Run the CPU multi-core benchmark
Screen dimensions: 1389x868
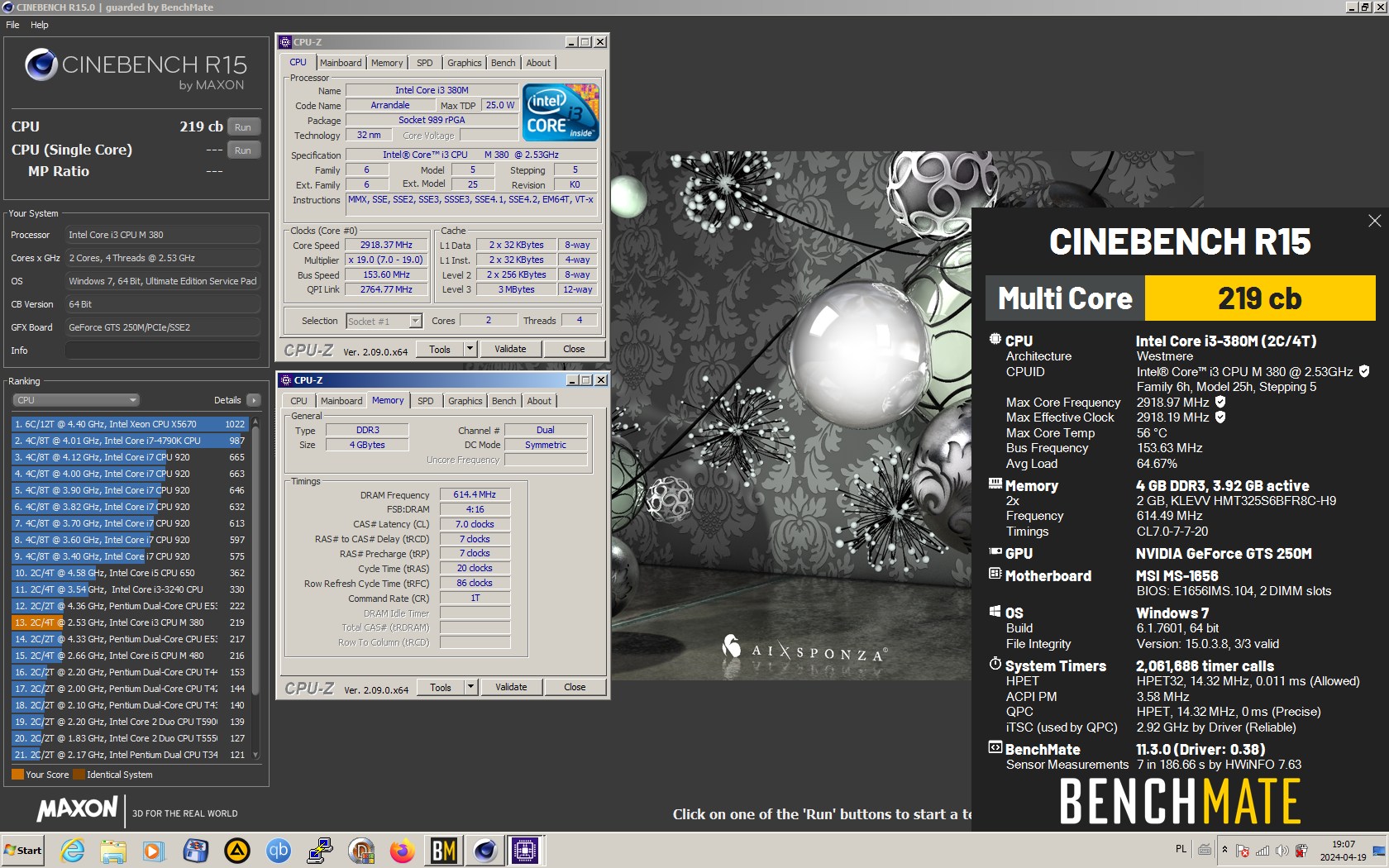(243, 127)
